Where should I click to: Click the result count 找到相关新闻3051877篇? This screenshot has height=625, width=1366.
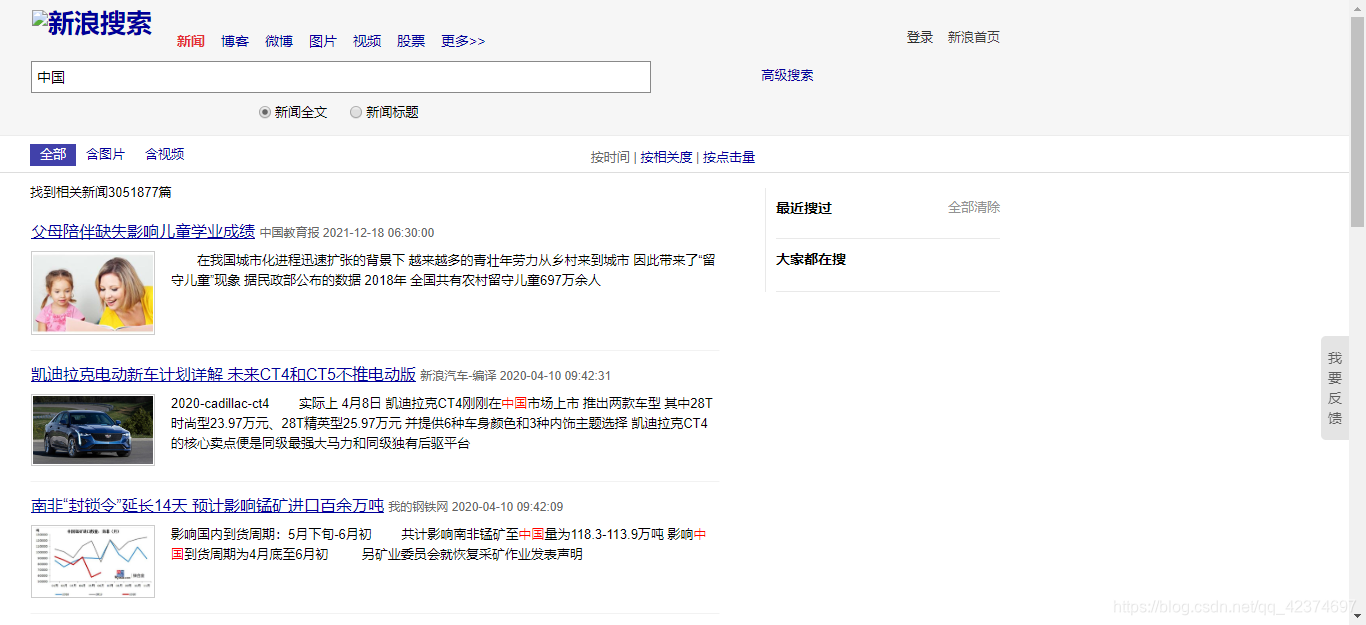(101, 192)
